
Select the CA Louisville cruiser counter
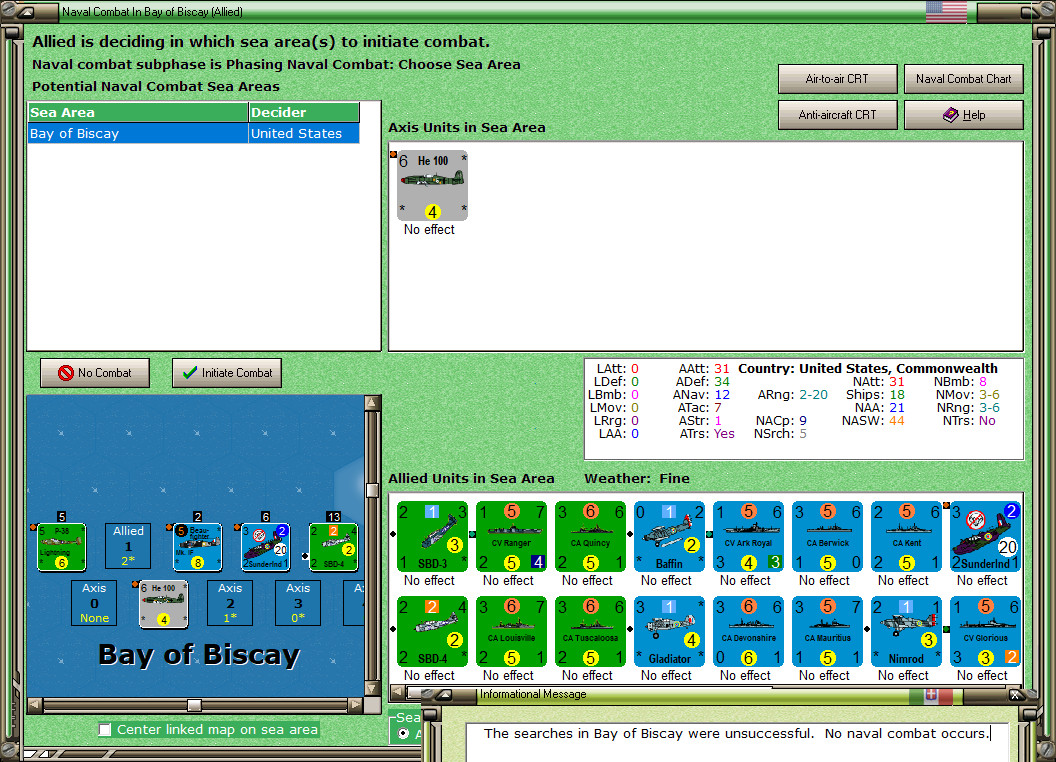[x=511, y=631]
